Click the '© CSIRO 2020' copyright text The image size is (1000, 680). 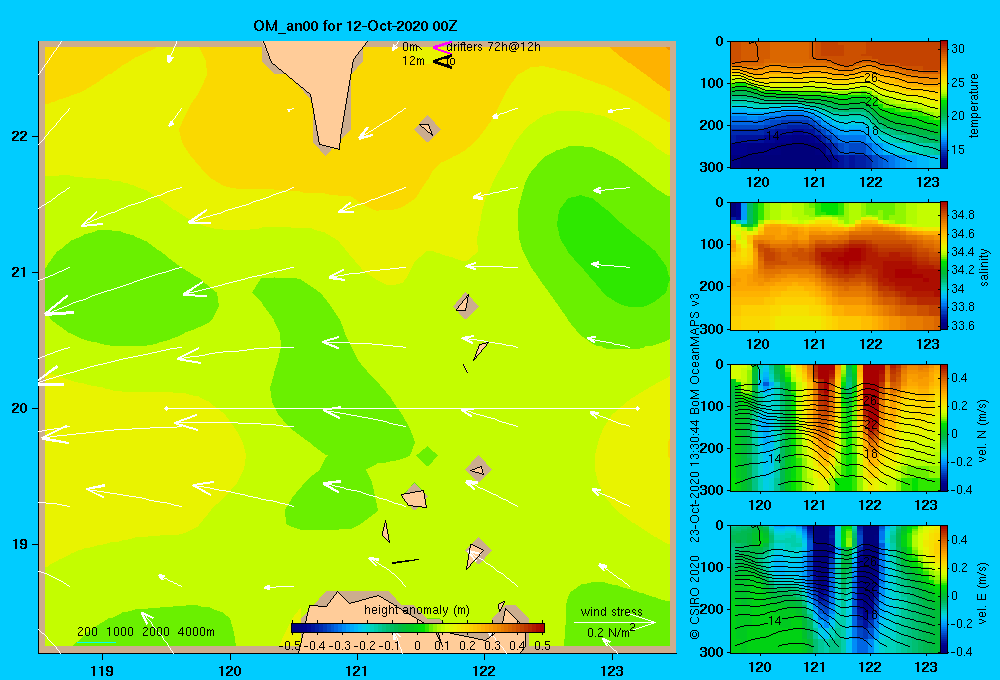[x=695, y=596]
